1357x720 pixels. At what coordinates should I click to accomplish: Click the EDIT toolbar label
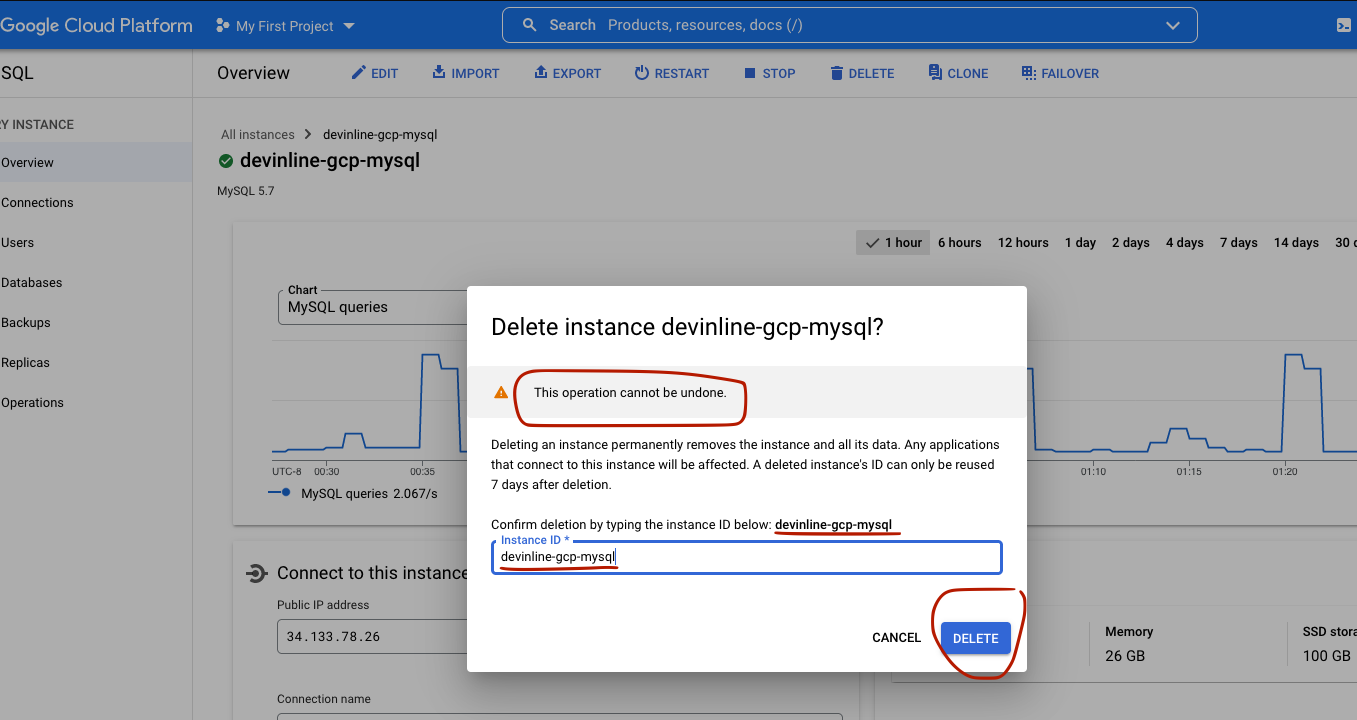click(384, 74)
